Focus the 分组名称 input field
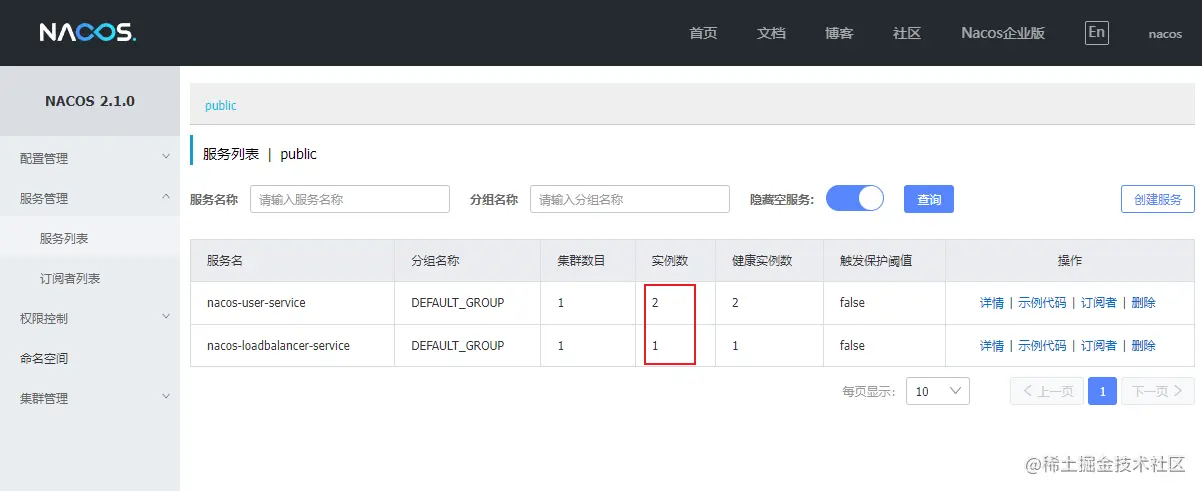1202x491 pixels. pos(630,199)
